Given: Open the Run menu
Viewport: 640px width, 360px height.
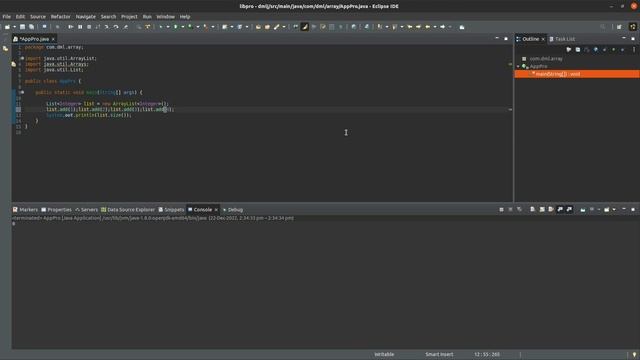Looking at the screenshot, I should [147, 17].
